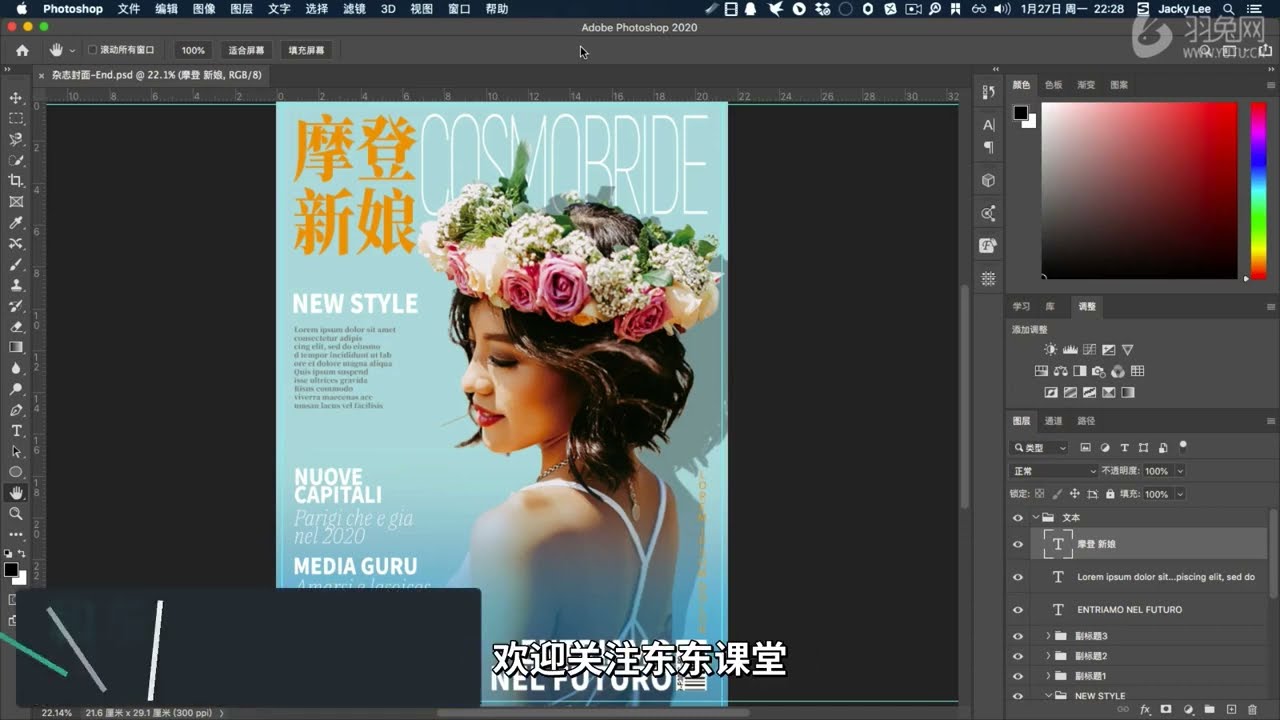Click the 100% zoom button
Screen dimensions: 1280x720
(x=193, y=50)
